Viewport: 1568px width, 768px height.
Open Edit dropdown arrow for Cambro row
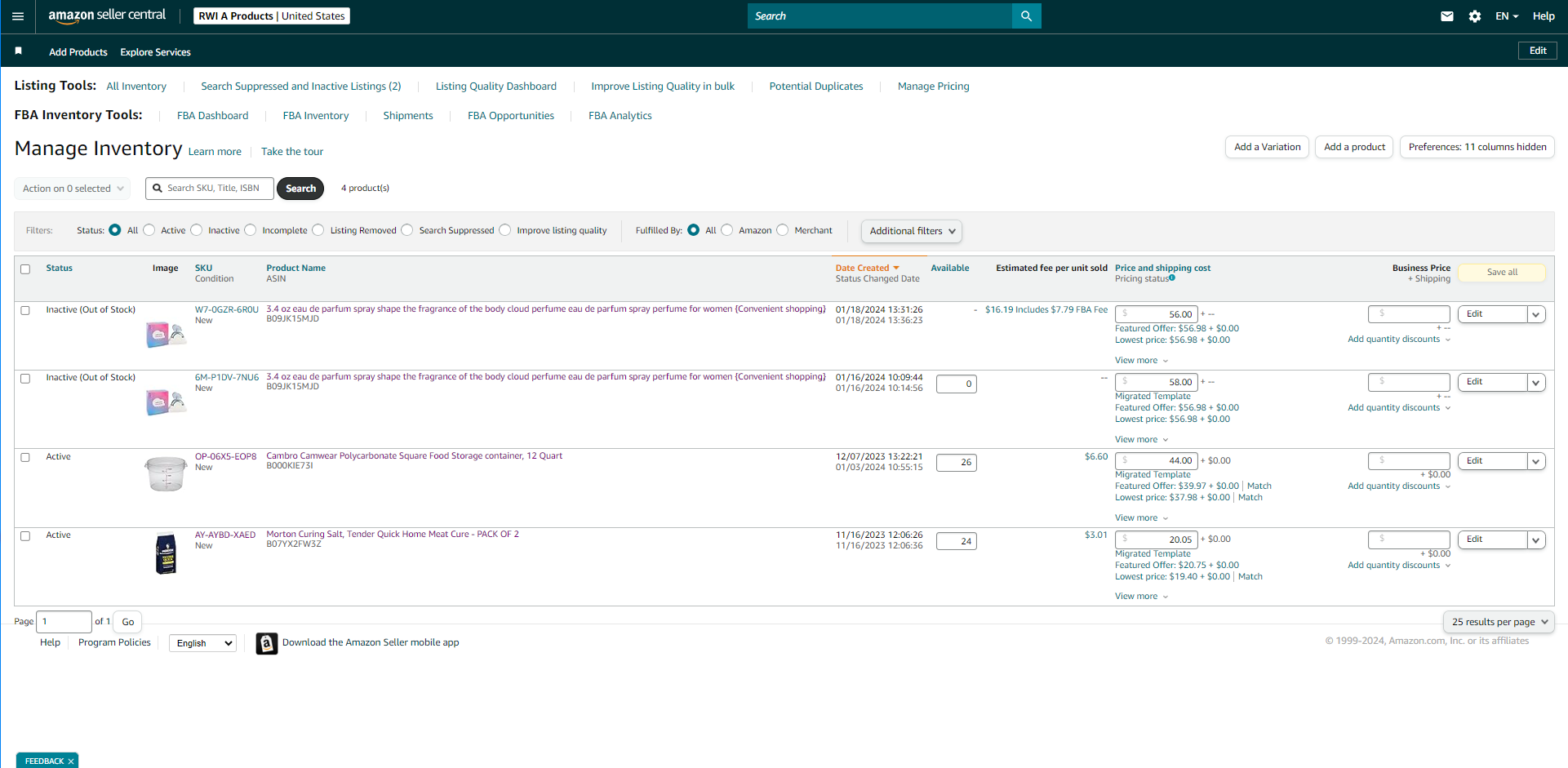(x=1536, y=461)
